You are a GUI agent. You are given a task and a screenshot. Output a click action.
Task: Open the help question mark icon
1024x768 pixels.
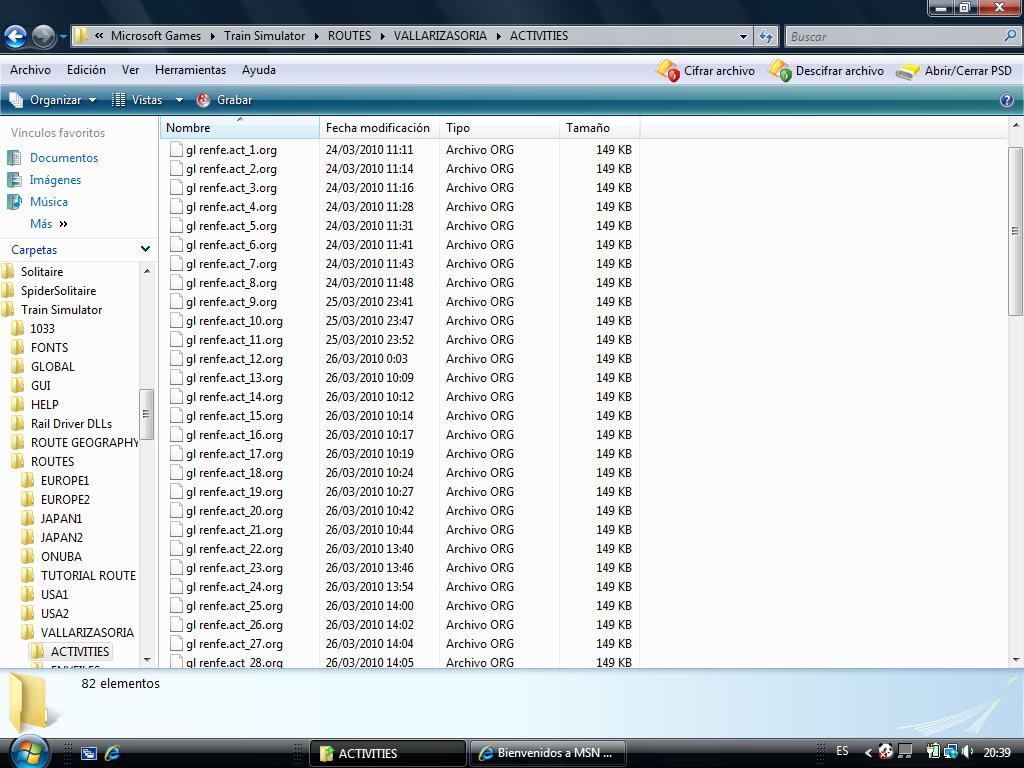[x=1007, y=100]
